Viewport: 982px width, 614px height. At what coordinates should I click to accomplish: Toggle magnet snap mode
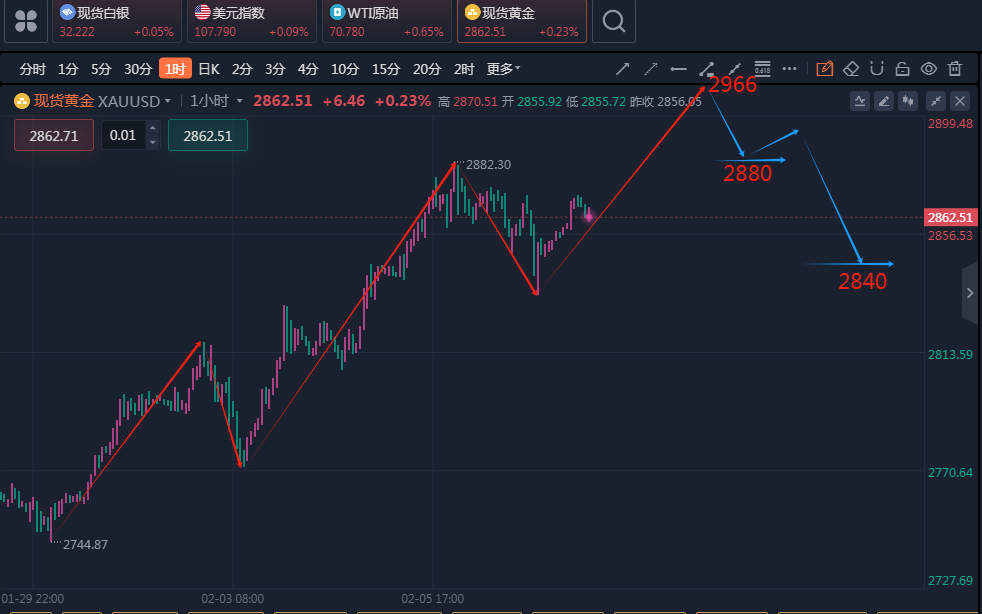click(x=877, y=69)
